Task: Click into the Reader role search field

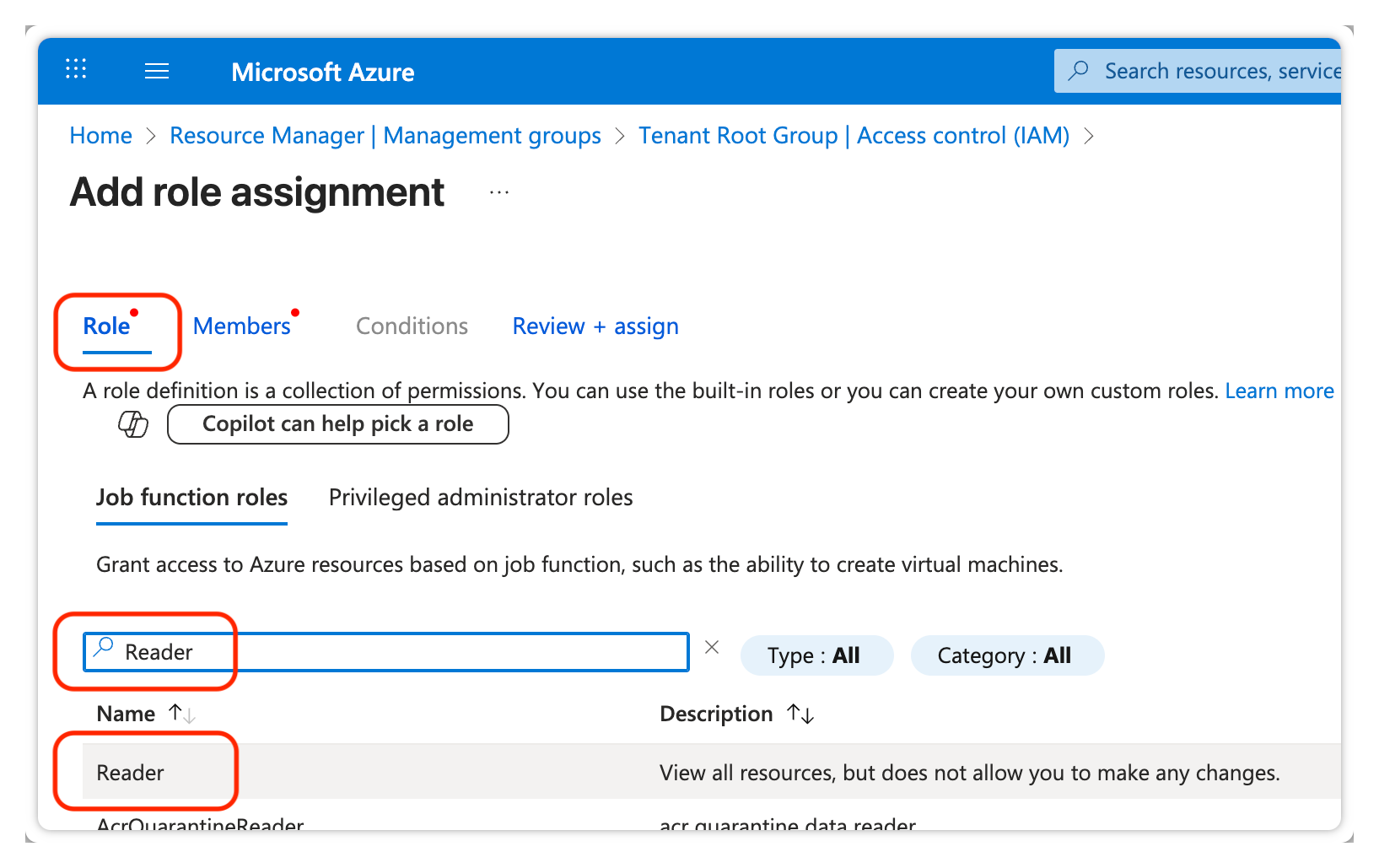Action: point(386,652)
